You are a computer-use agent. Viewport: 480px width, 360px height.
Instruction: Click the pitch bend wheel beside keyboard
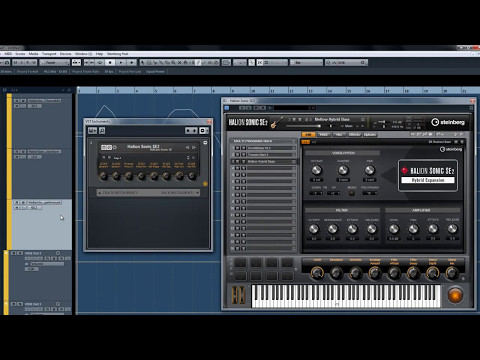click(x=235, y=295)
